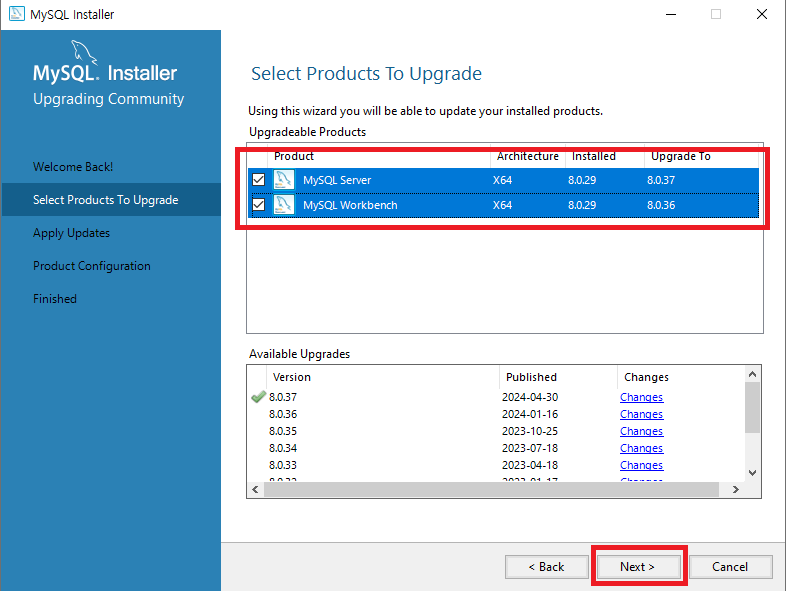
Task: Open the Product Configuration step
Action: tap(92, 266)
